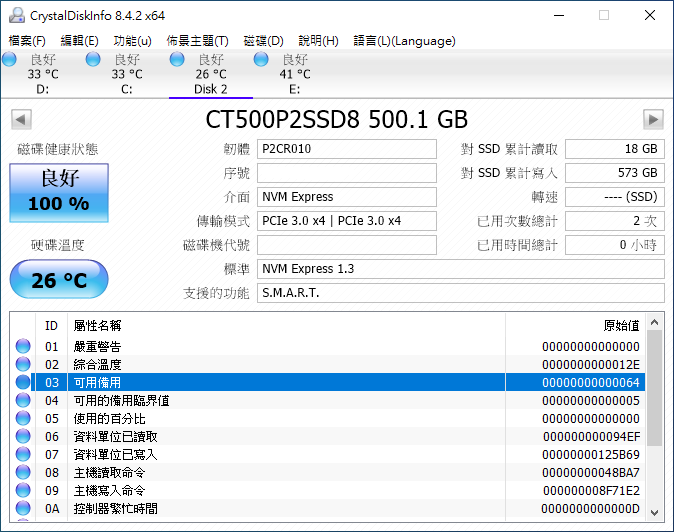Click the blue status orb for drive C:

(x=93, y=59)
